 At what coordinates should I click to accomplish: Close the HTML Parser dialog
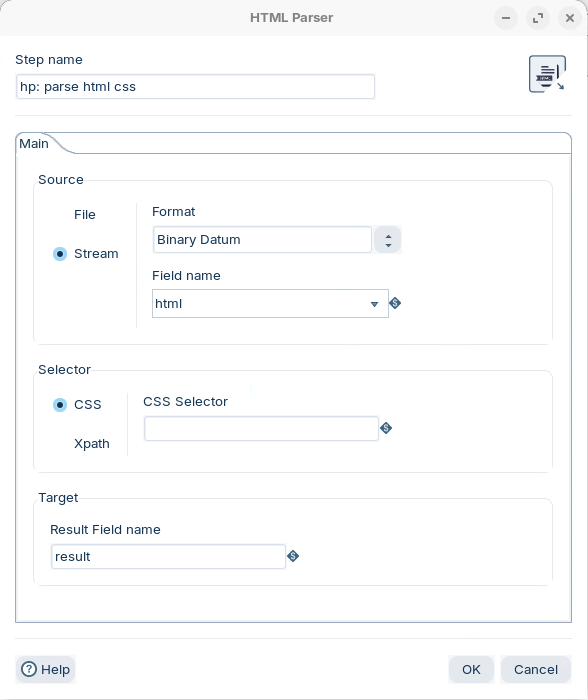coord(570,18)
